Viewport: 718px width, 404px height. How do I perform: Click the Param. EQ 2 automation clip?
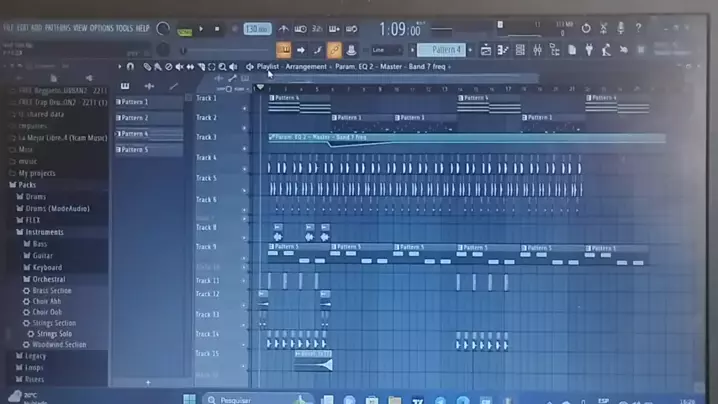point(320,137)
